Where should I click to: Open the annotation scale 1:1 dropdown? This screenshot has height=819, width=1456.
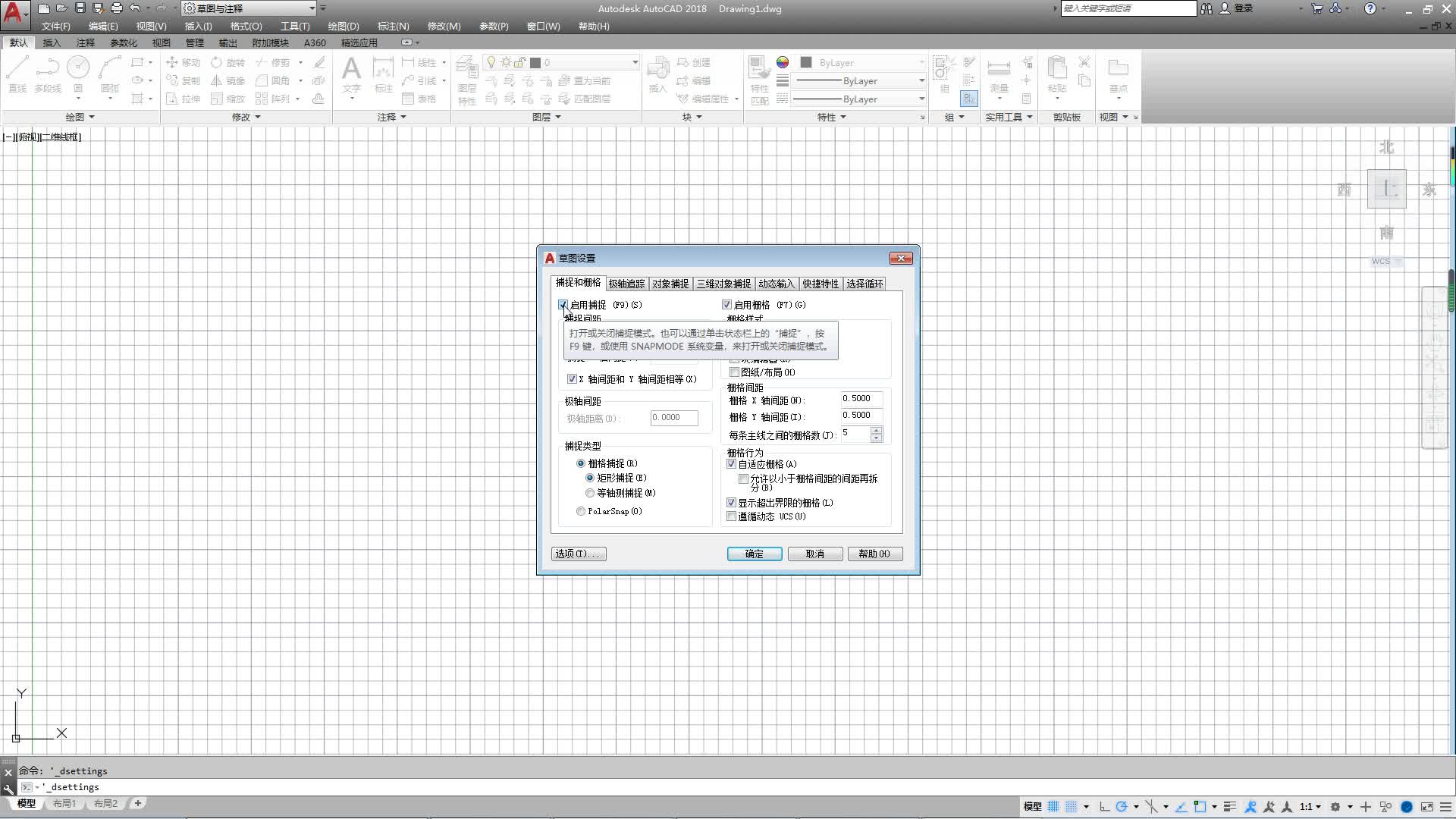pyautogui.click(x=1310, y=806)
